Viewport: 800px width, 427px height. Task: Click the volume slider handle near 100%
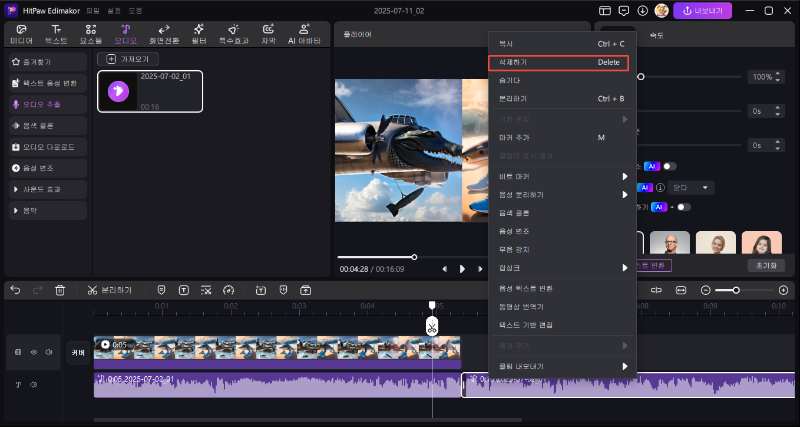pyautogui.click(x=641, y=77)
